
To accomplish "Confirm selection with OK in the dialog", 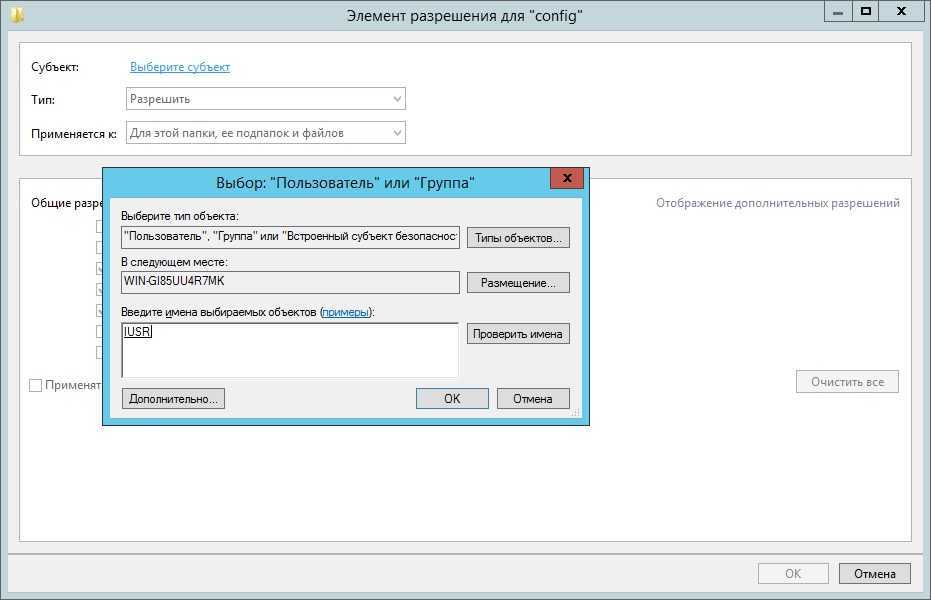I will [x=452, y=399].
